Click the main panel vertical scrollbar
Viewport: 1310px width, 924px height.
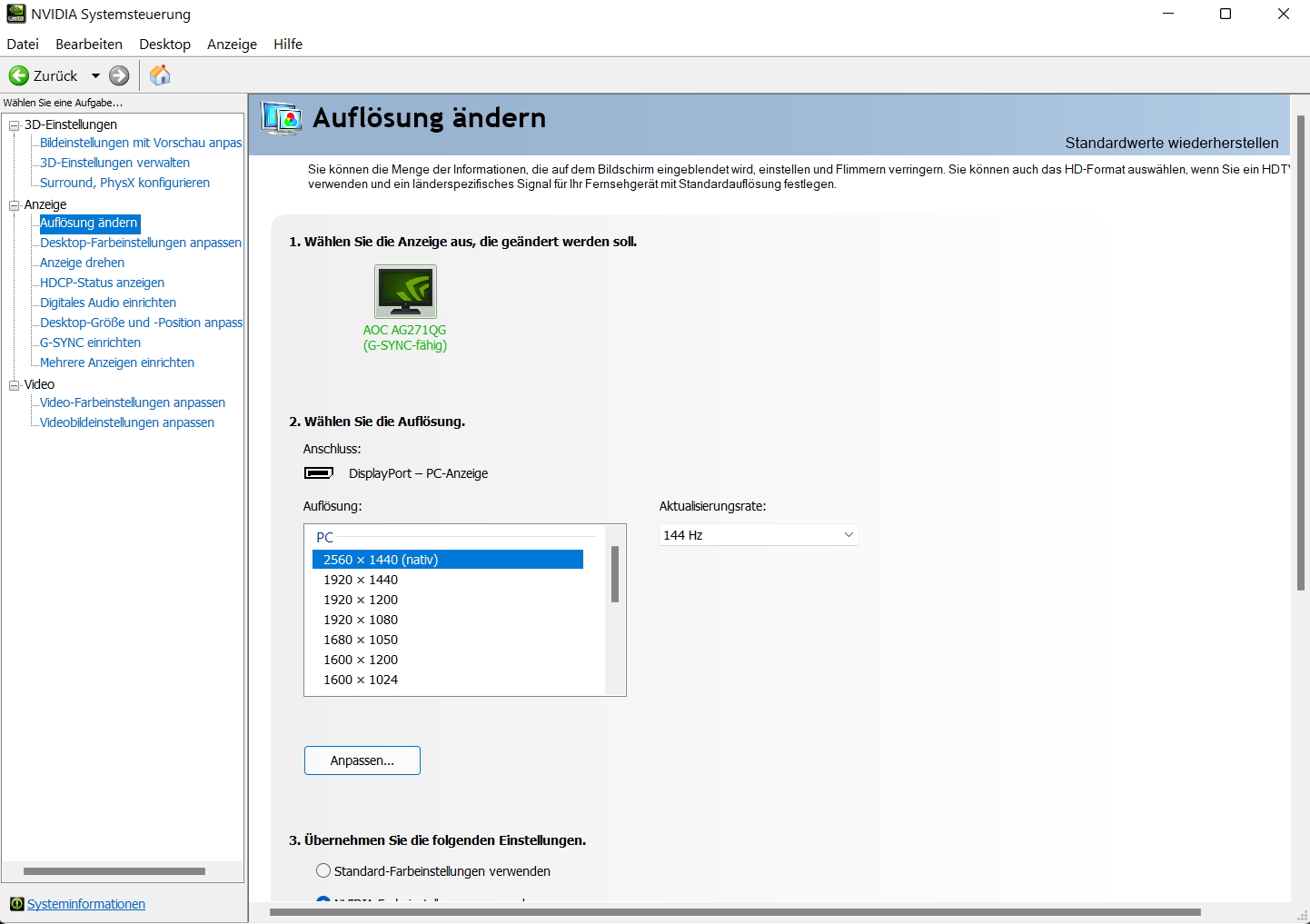coord(1301,353)
